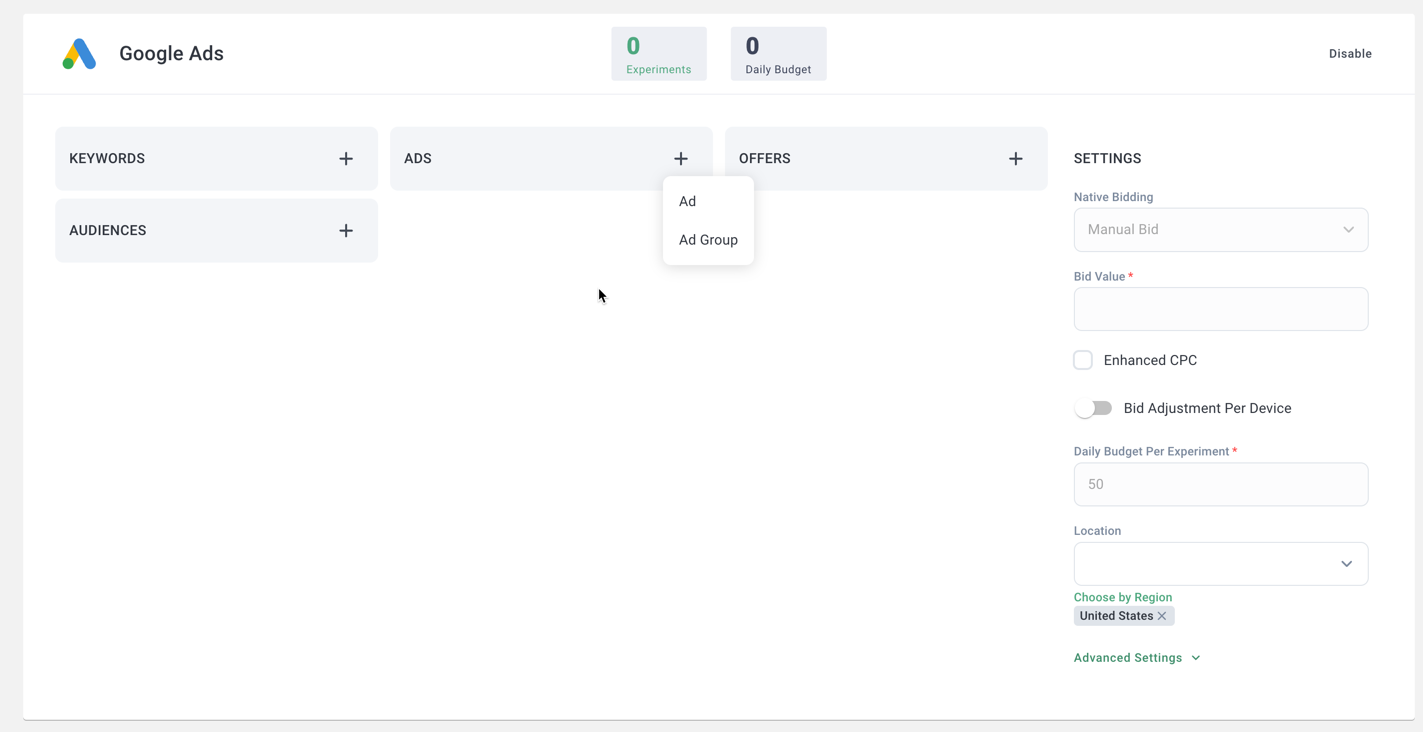The width and height of the screenshot is (1423, 732).
Task: Toggle Bid Adjustment Per Device switch
Action: pyautogui.click(x=1093, y=408)
